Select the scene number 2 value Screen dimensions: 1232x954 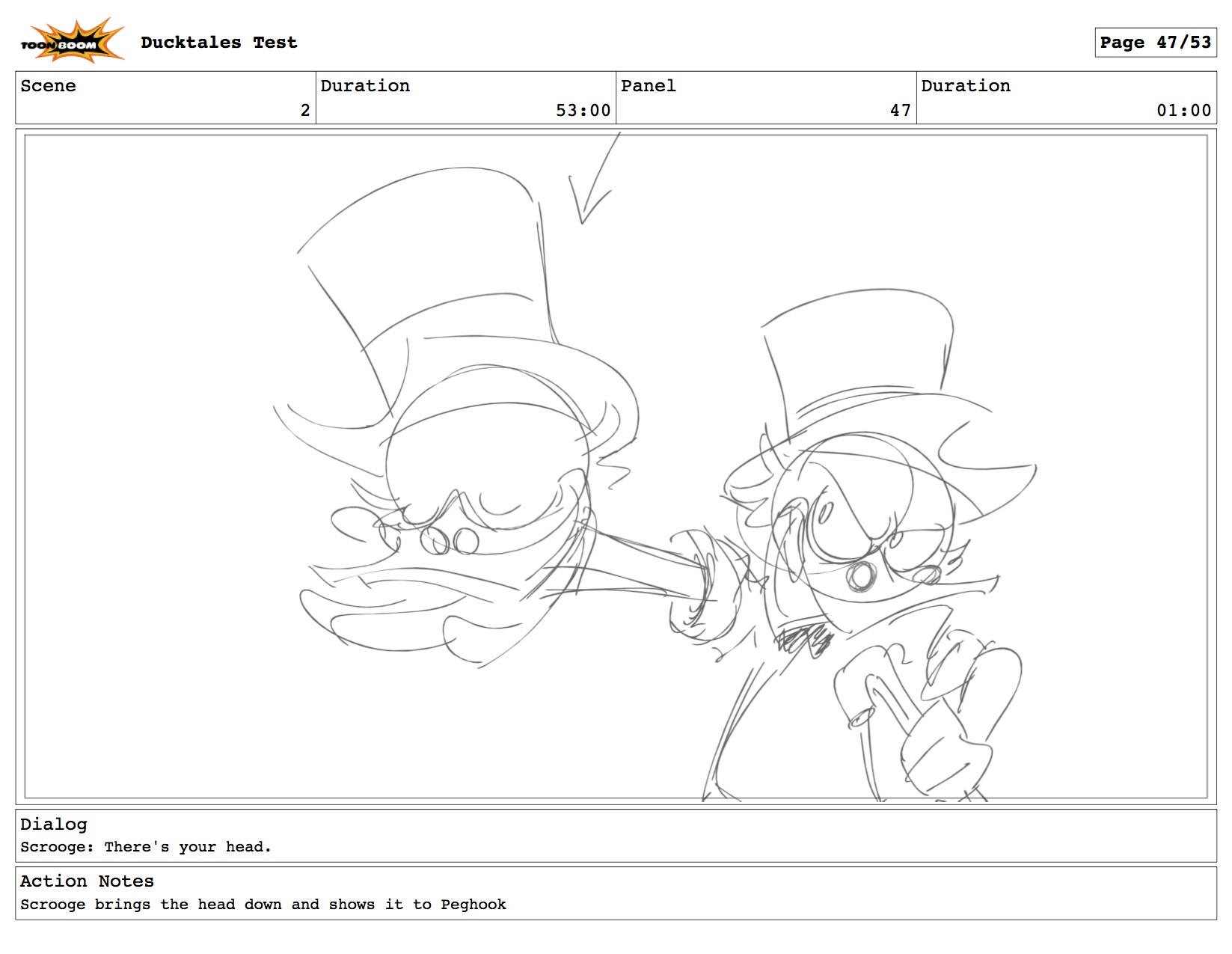tap(304, 111)
